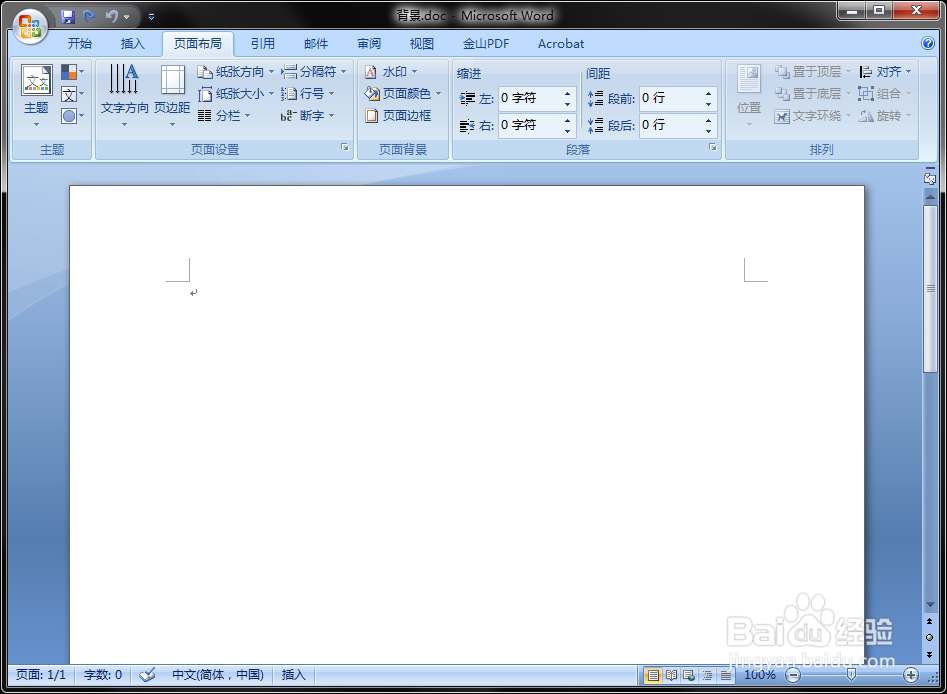Click zoom out minus button
This screenshot has width=947, height=694.
point(793,675)
